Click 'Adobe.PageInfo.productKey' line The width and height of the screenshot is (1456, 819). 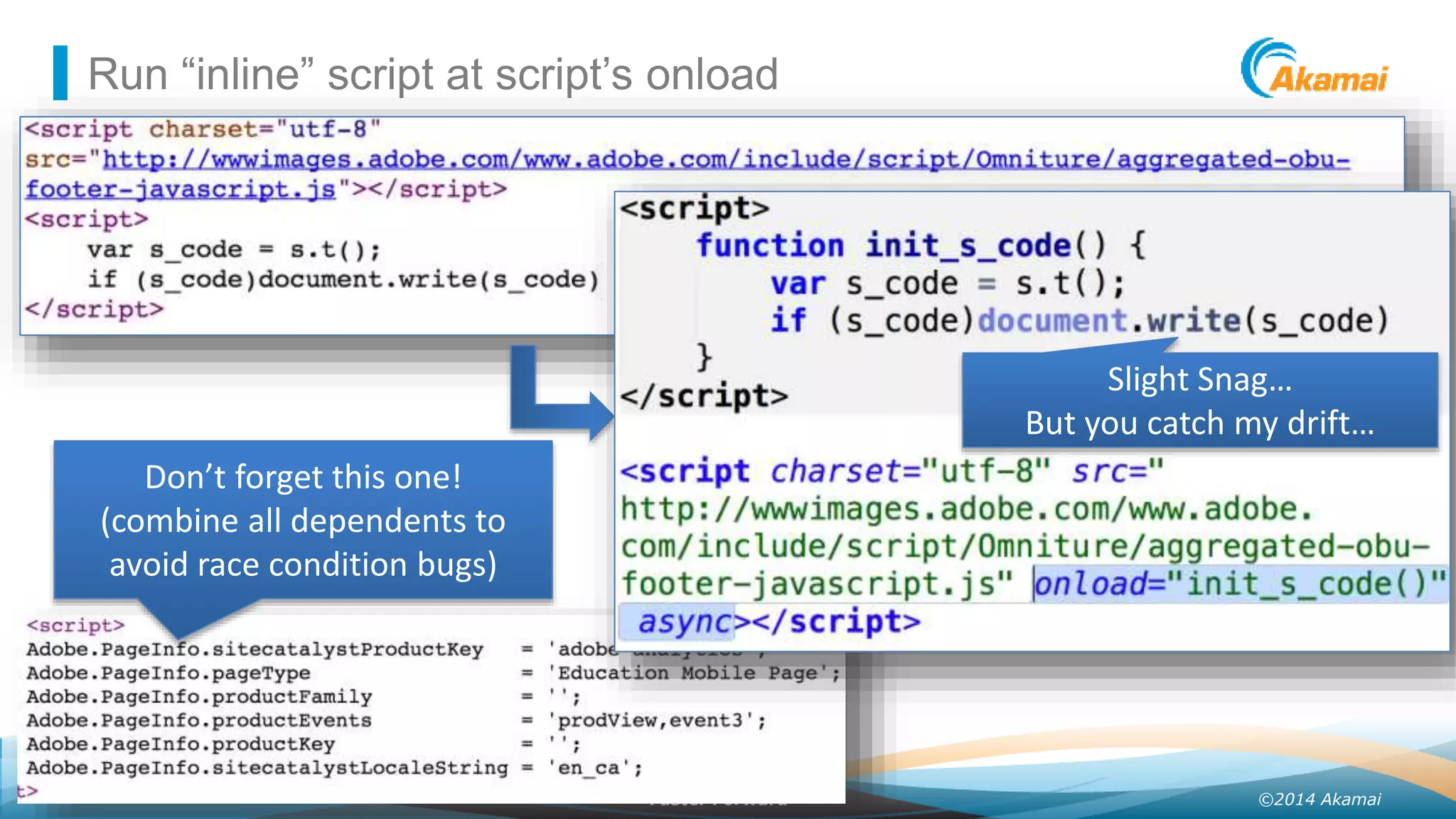181,744
